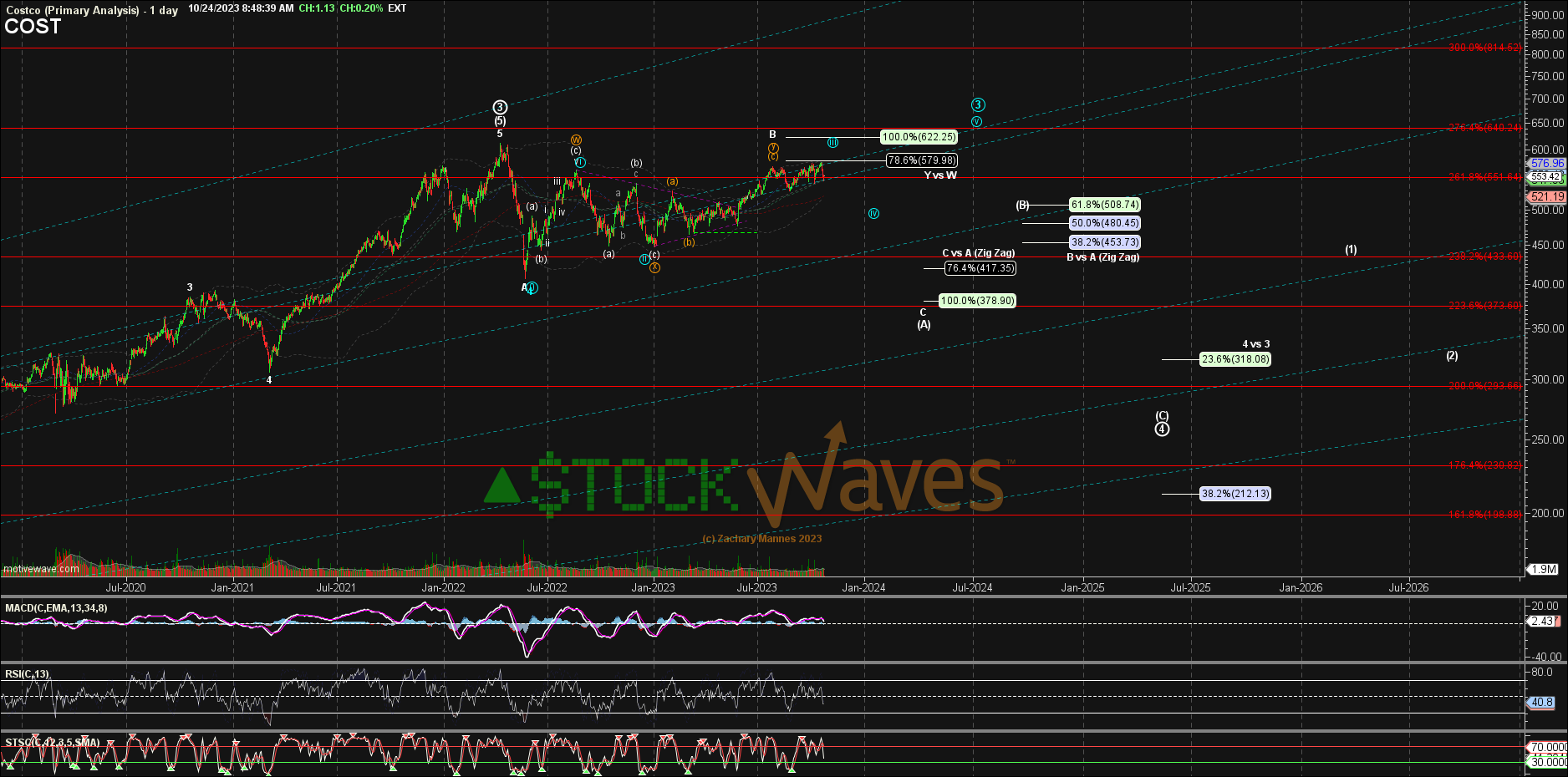
Task: Click the red 200.0%(293.66) level label
Action: (x=1484, y=386)
